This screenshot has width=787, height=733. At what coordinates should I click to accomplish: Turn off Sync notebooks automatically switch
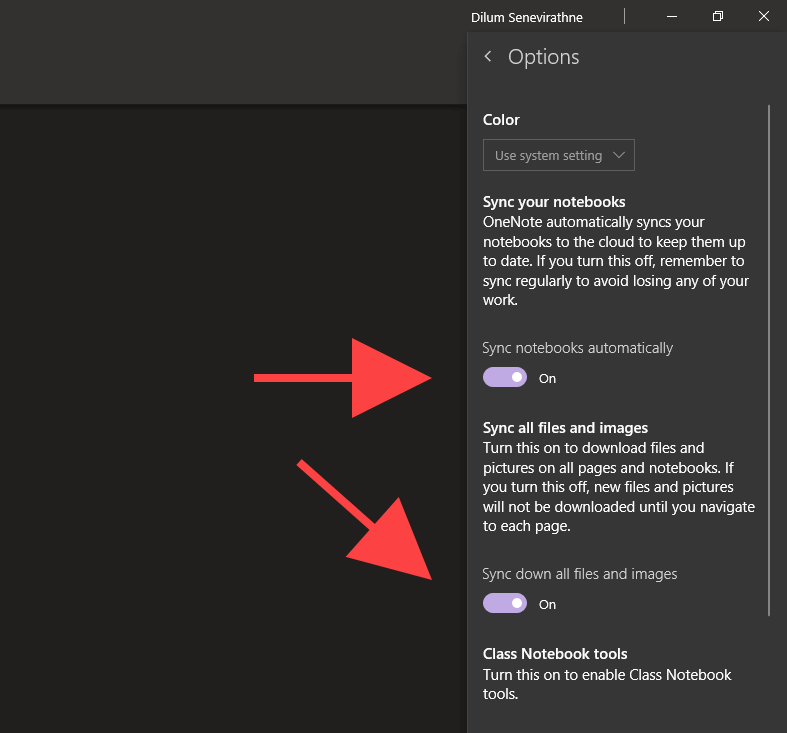point(505,378)
